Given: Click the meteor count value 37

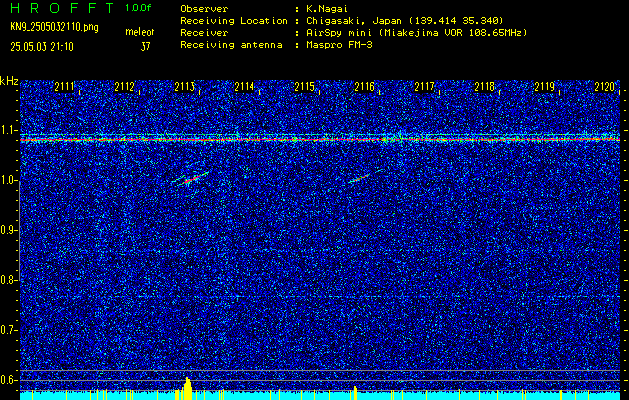Looking at the screenshot, I should tap(145, 47).
